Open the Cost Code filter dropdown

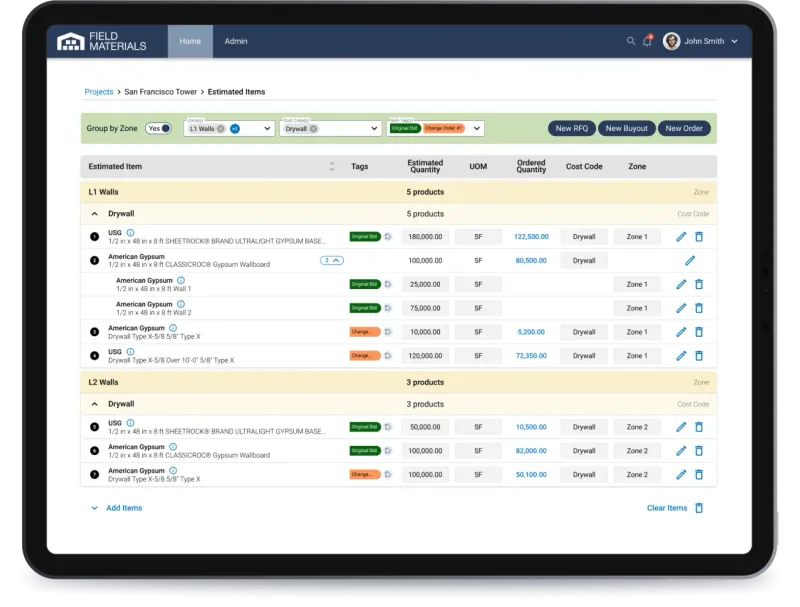[x=374, y=129]
